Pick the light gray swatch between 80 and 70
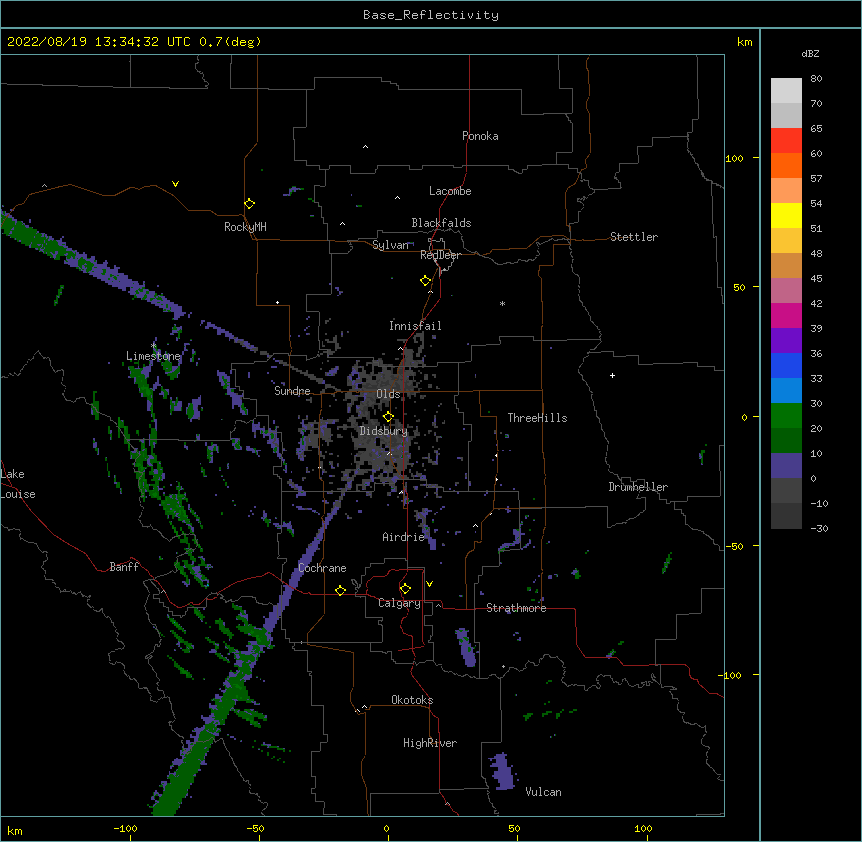This screenshot has width=862, height=842. tap(786, 91)
